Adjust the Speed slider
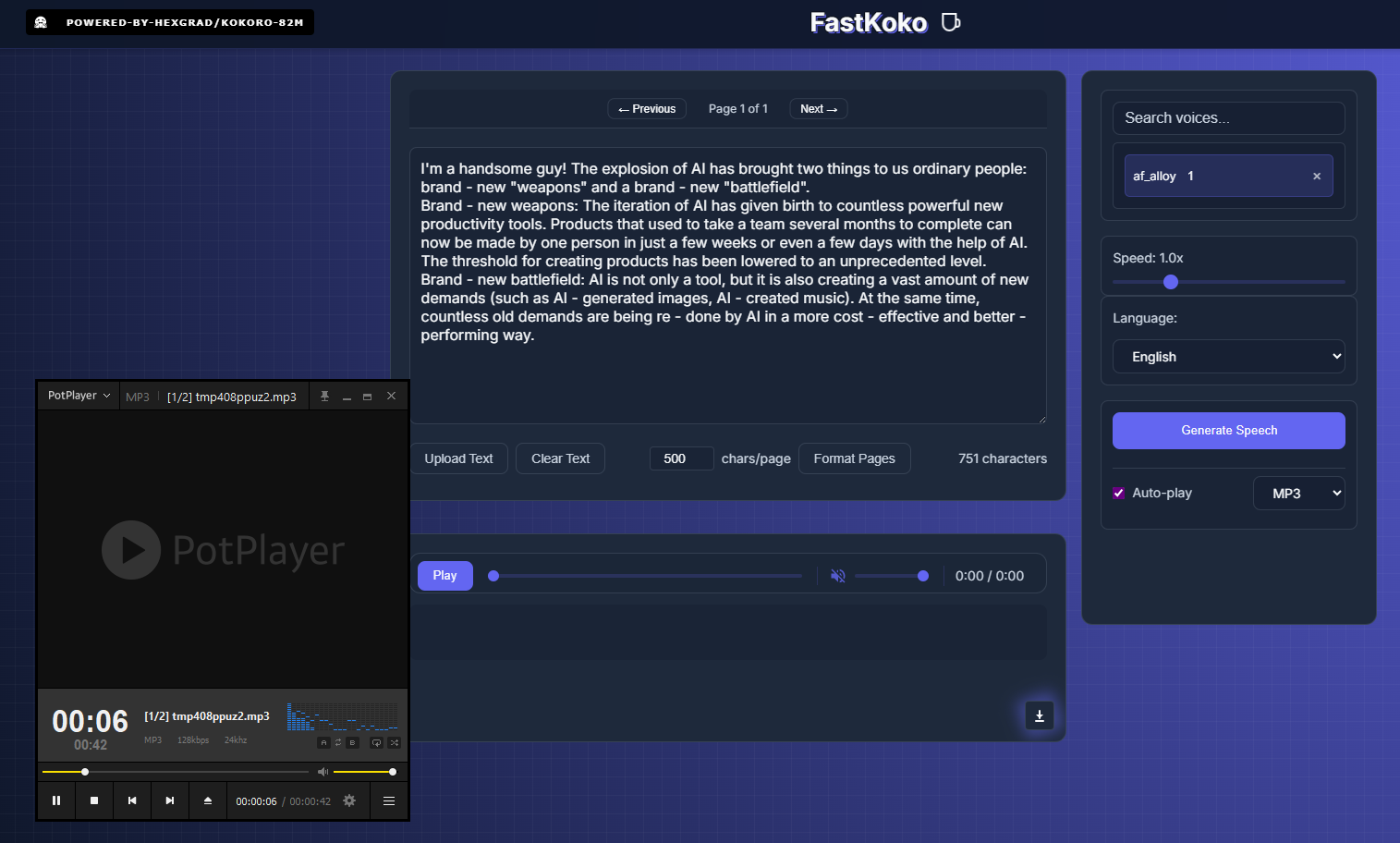Image resolution: width=1400 pixels, height=843 pixels. pyautogui.click(x=1229, y=282)
